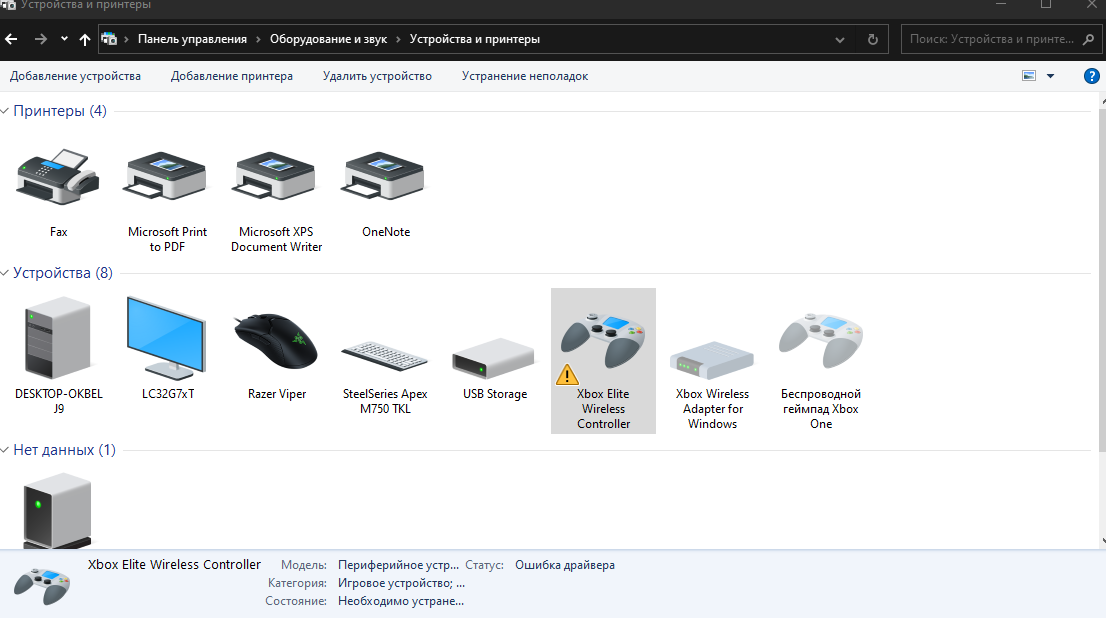Click the refresh icon in the address bar
The image size is (1106, 618).
873,40
